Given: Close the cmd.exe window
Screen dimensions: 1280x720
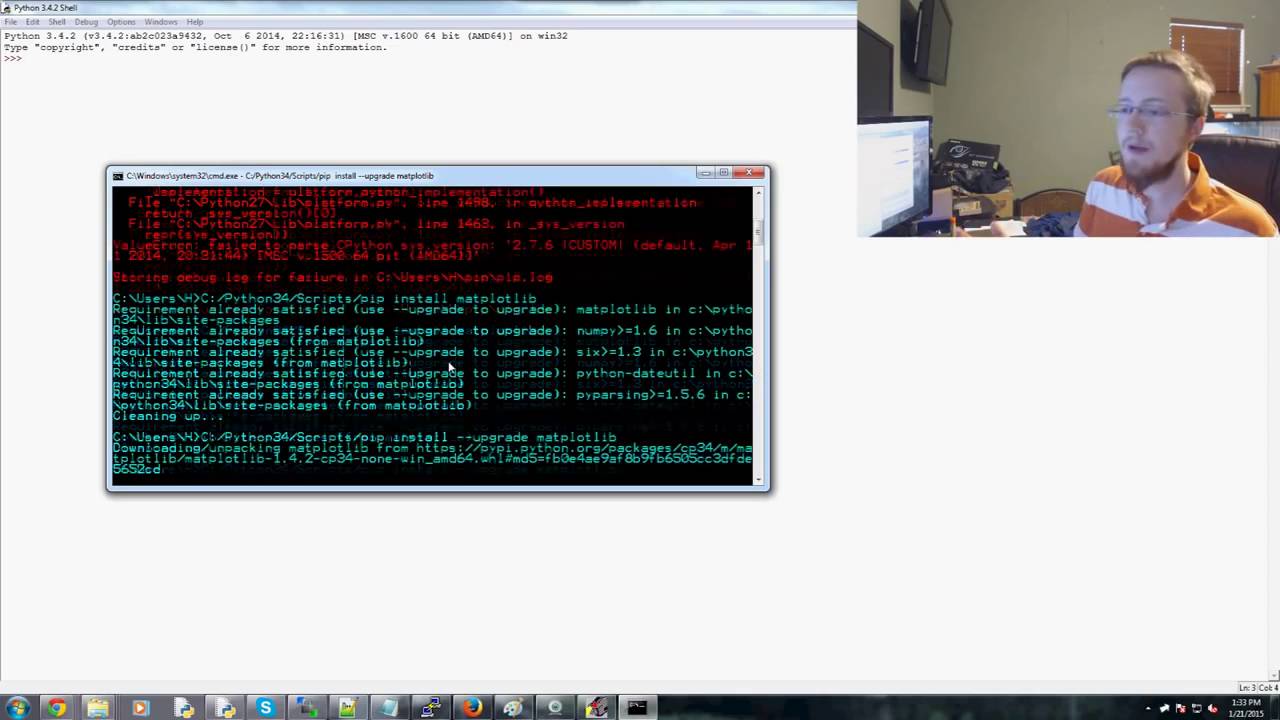Looking at the screenshot, I should coord(748,173).
